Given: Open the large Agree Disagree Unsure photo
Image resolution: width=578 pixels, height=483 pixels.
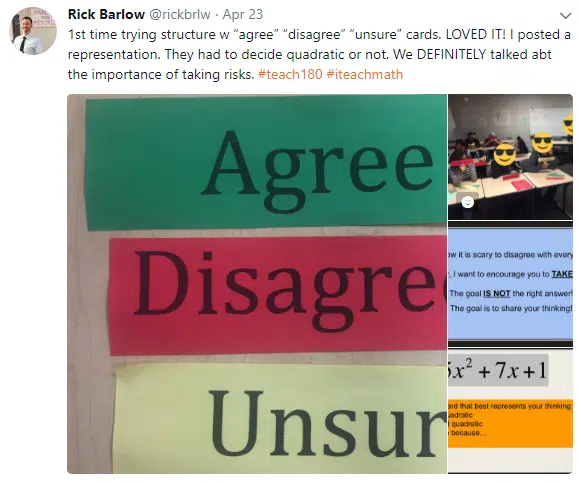Looking at the screenshot, I should coord(257,284).
